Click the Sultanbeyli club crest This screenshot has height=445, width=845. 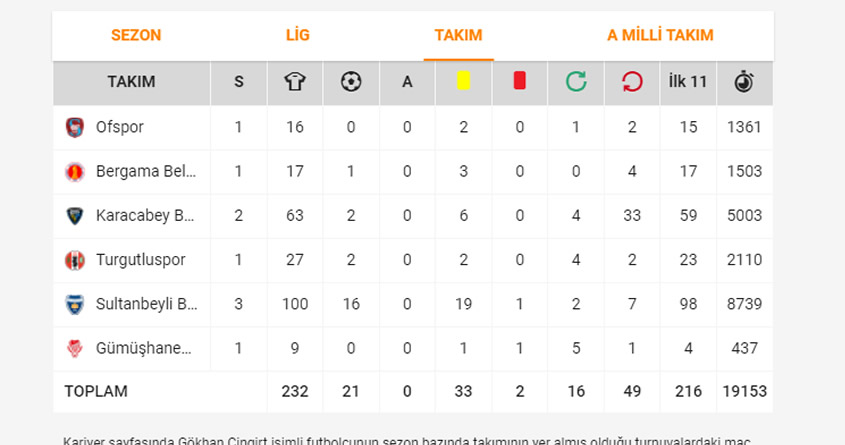click(x=74, y=304)
